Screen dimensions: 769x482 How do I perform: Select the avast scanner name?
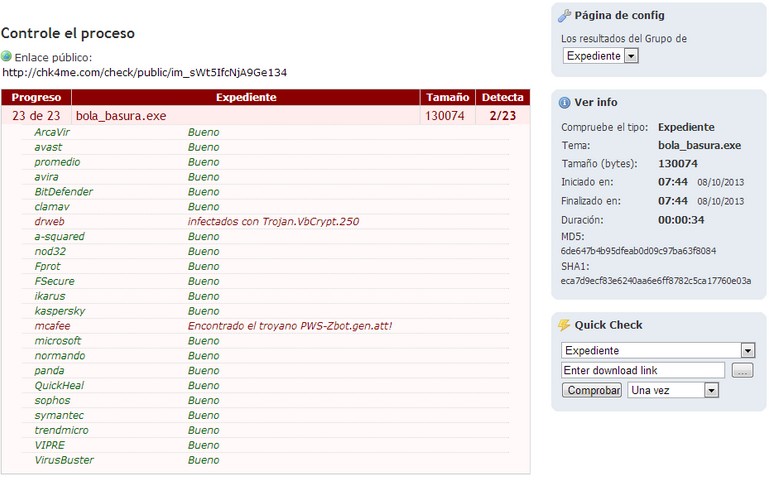coord(48,147)
